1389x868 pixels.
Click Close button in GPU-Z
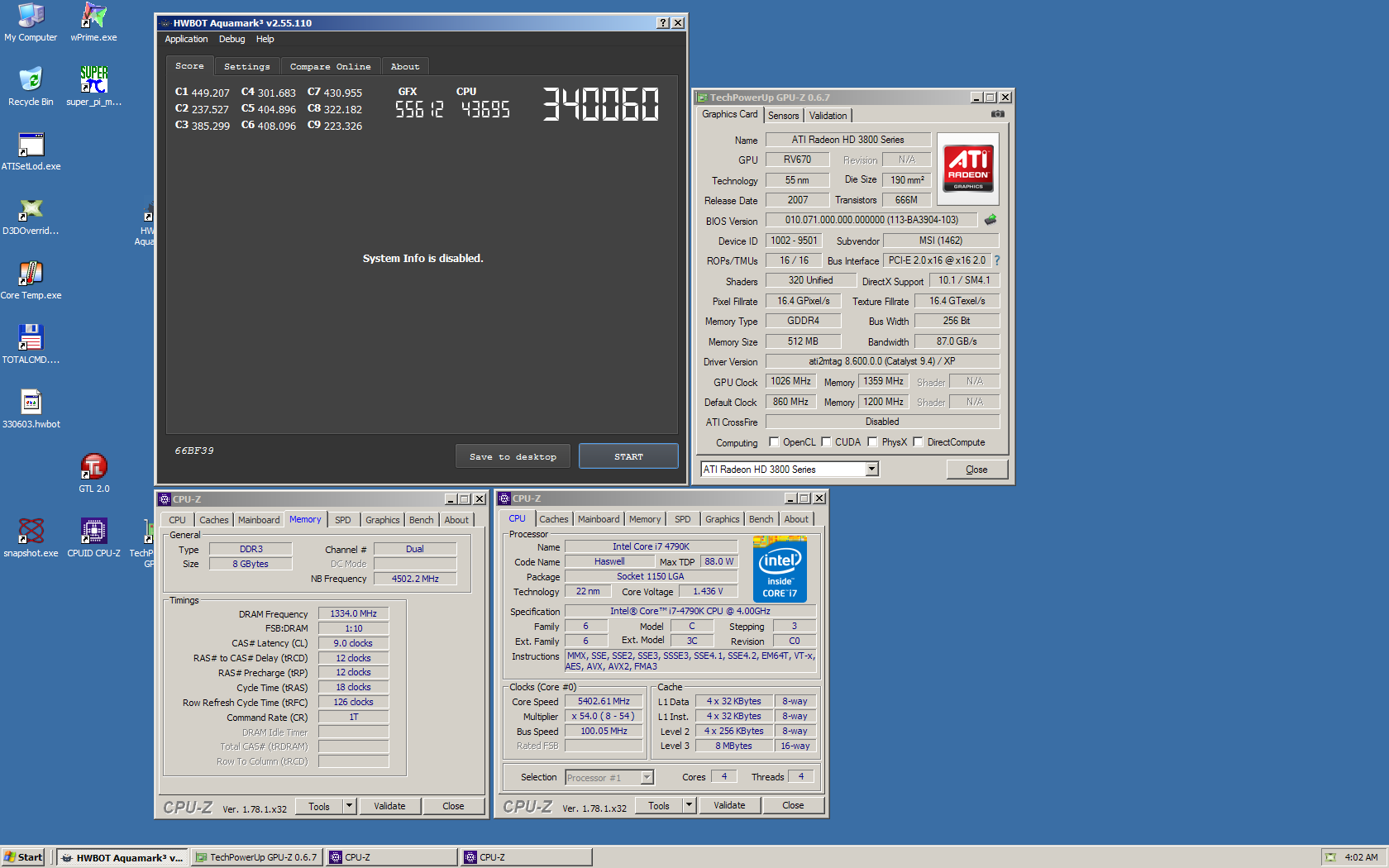pyautogui.click(x=976, y=470)
